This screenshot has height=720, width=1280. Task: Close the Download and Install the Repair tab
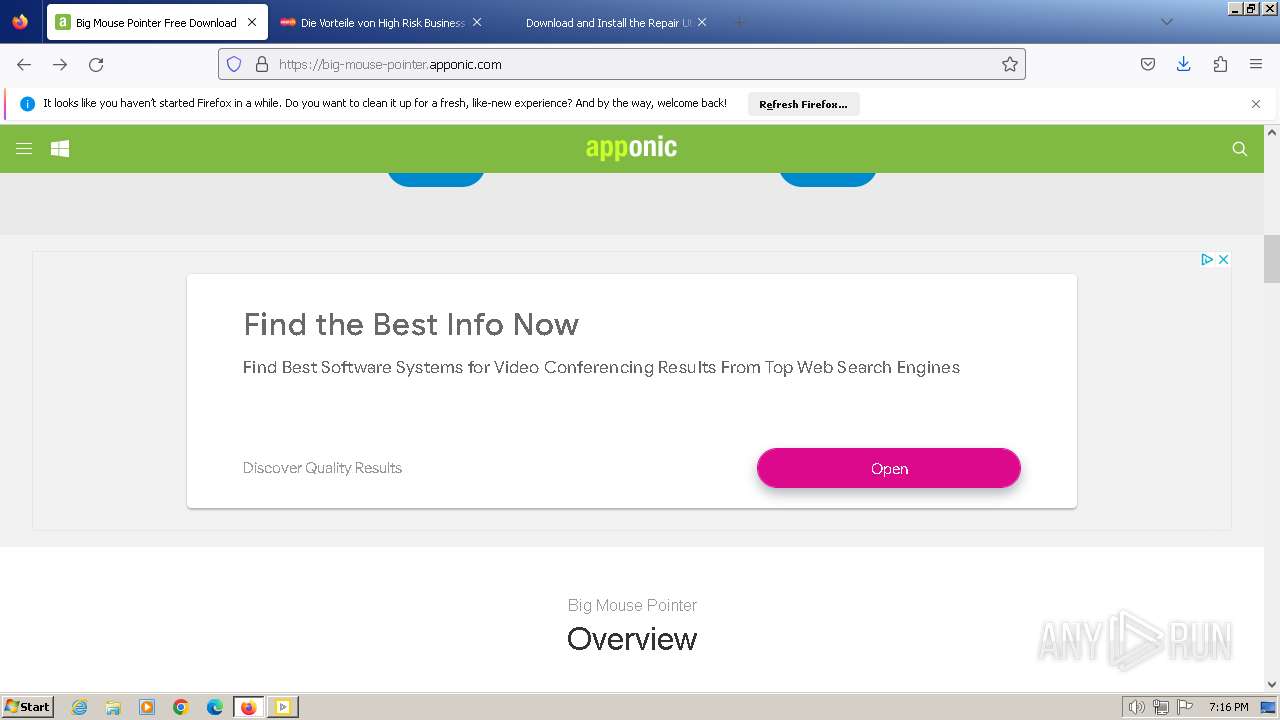pos(702,22)
